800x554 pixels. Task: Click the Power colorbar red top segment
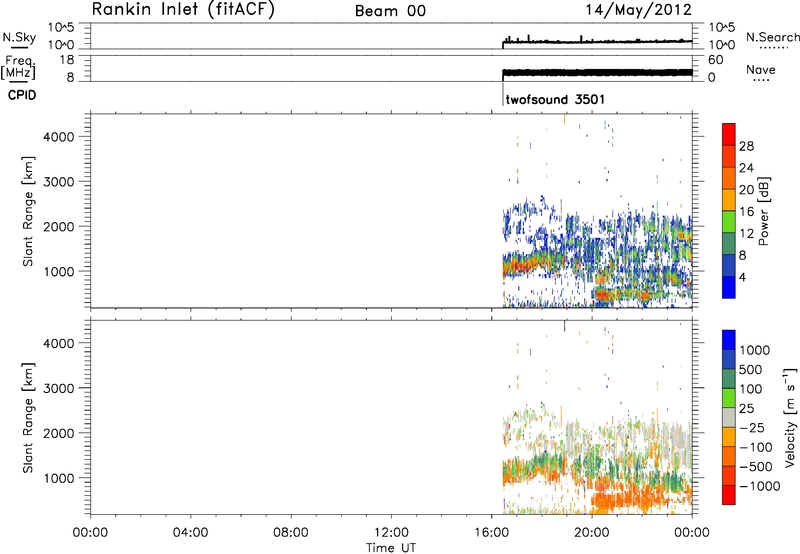(x=729, y=134)
